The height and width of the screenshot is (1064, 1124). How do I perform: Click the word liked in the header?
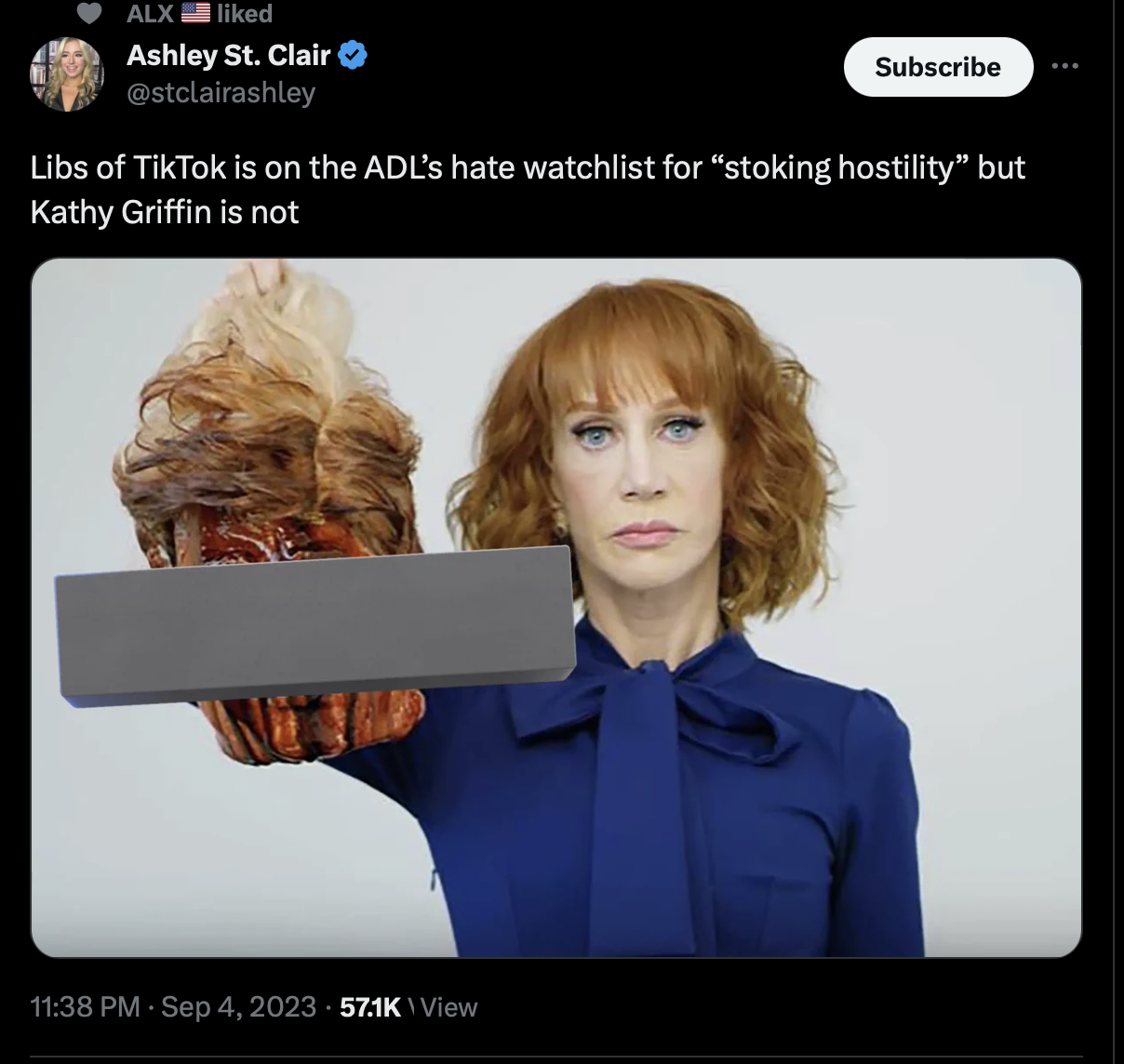pos(245,13)
